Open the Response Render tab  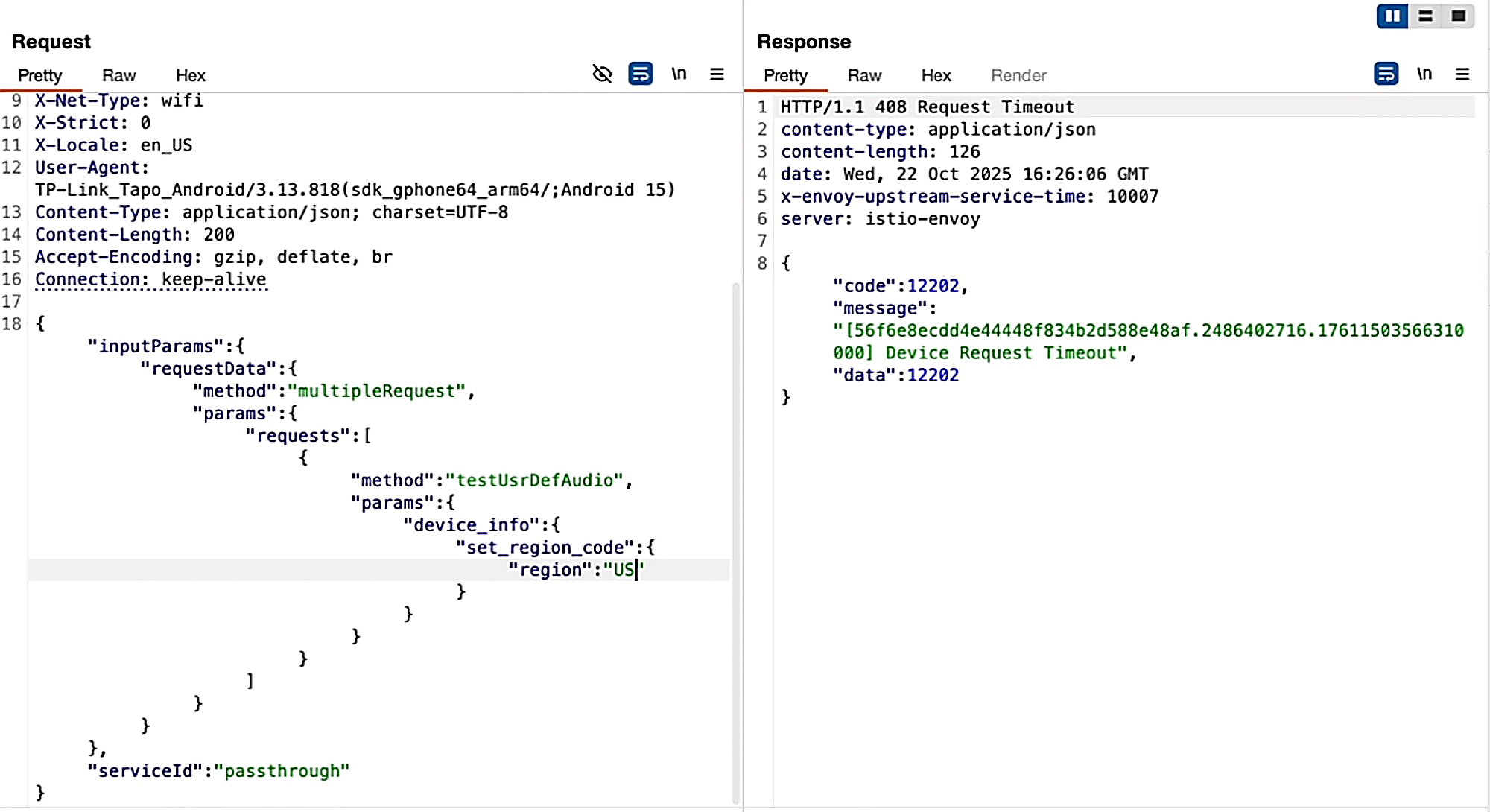1018,75
